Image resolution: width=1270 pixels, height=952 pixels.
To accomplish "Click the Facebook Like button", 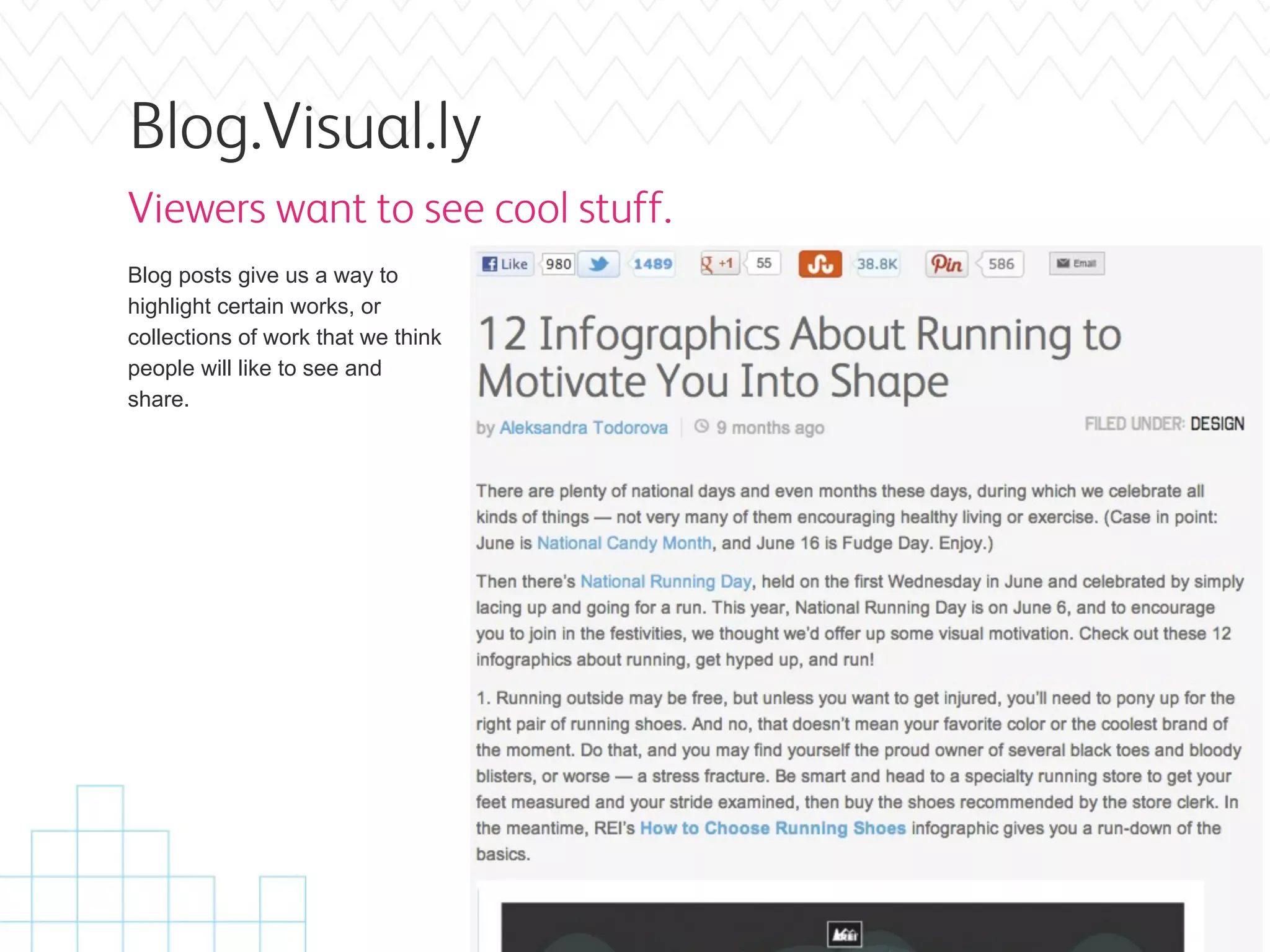I will pyautogui.click(x=506, y=264).
